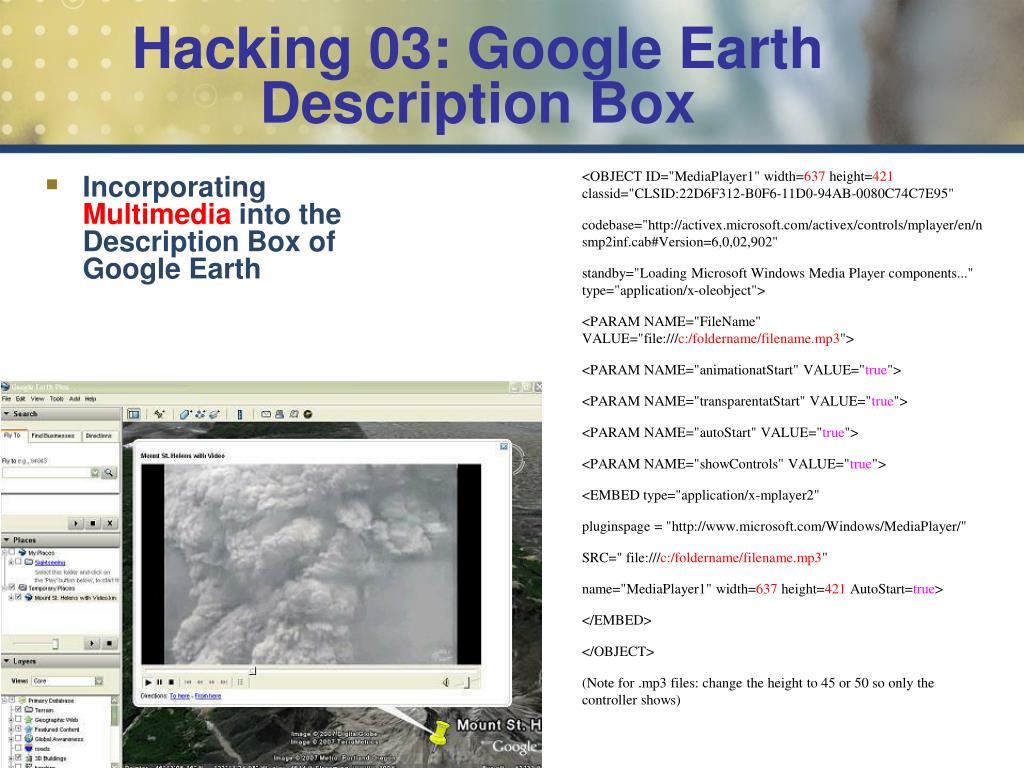Image resolution: width=1024 pixels, height=768 pixels.
Task: Expand the Global Awareness layer node
Action: pyautogui.click(x=10, y=739)
